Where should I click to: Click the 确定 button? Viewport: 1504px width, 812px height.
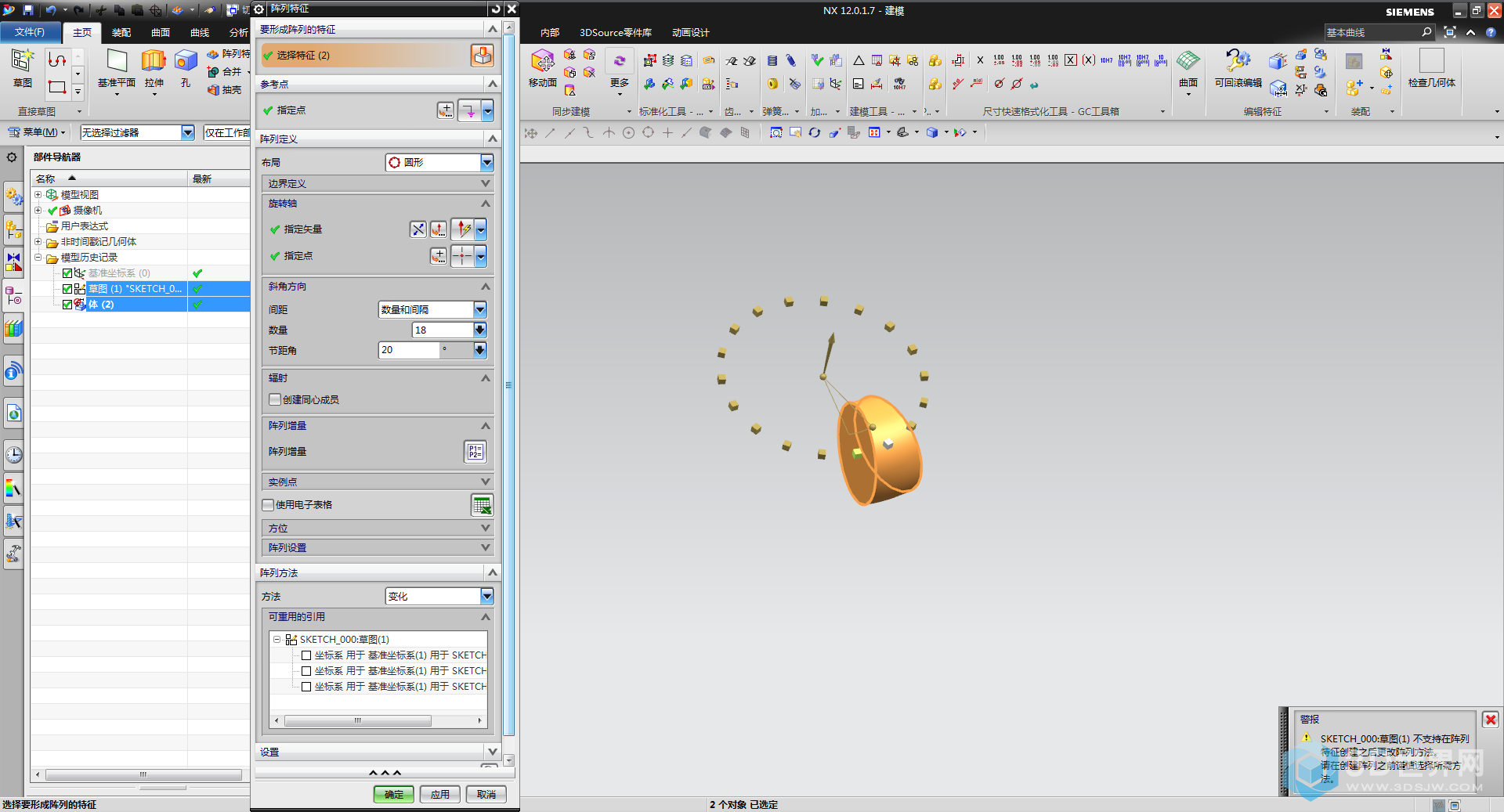tap(393, 794)
